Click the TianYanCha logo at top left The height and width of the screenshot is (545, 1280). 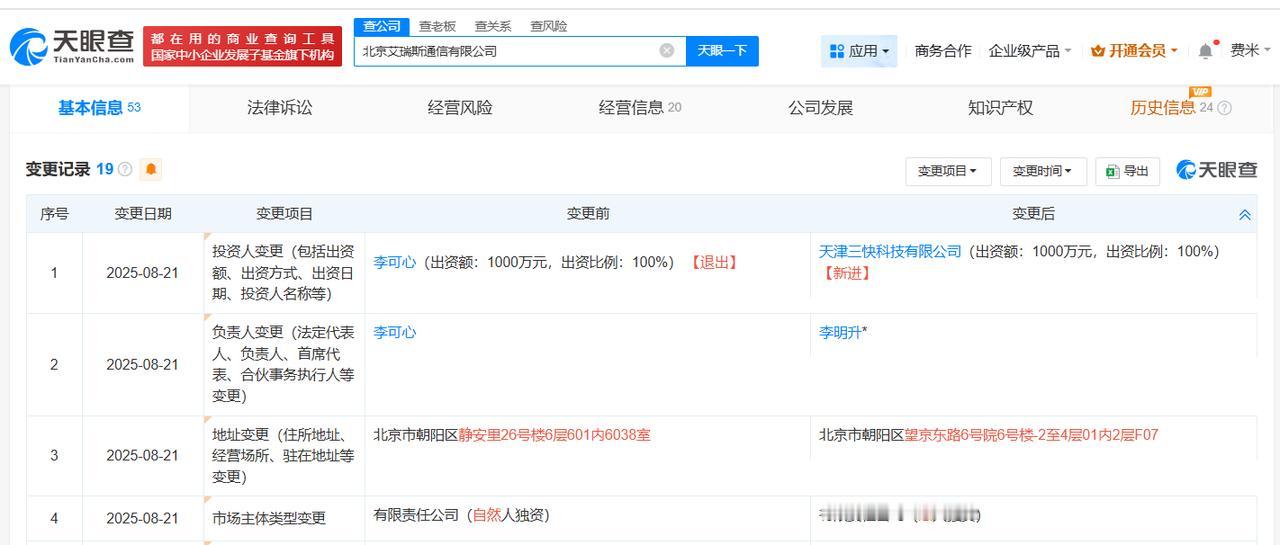click(x=72, y=46)
